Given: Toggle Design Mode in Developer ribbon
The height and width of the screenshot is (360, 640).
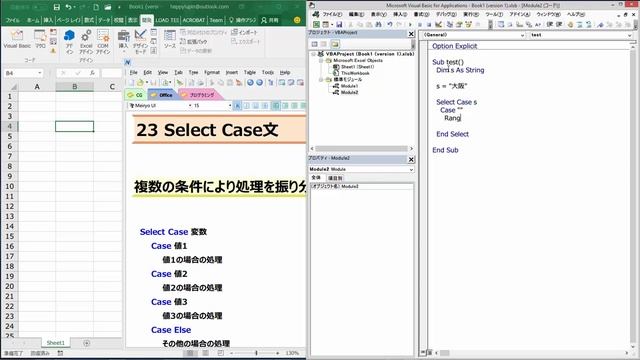Looking at the screenshot, I should (x=140, y=42).
